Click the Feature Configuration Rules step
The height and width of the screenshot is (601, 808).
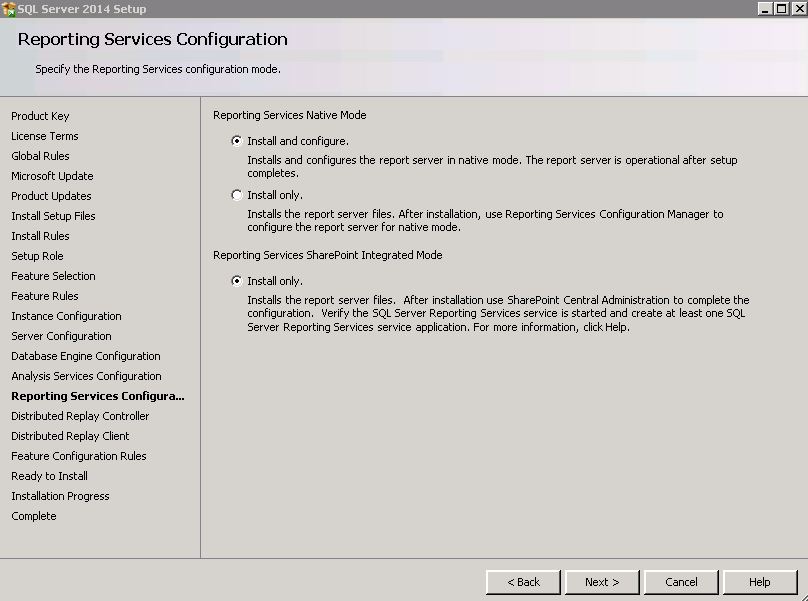(79, 456)
